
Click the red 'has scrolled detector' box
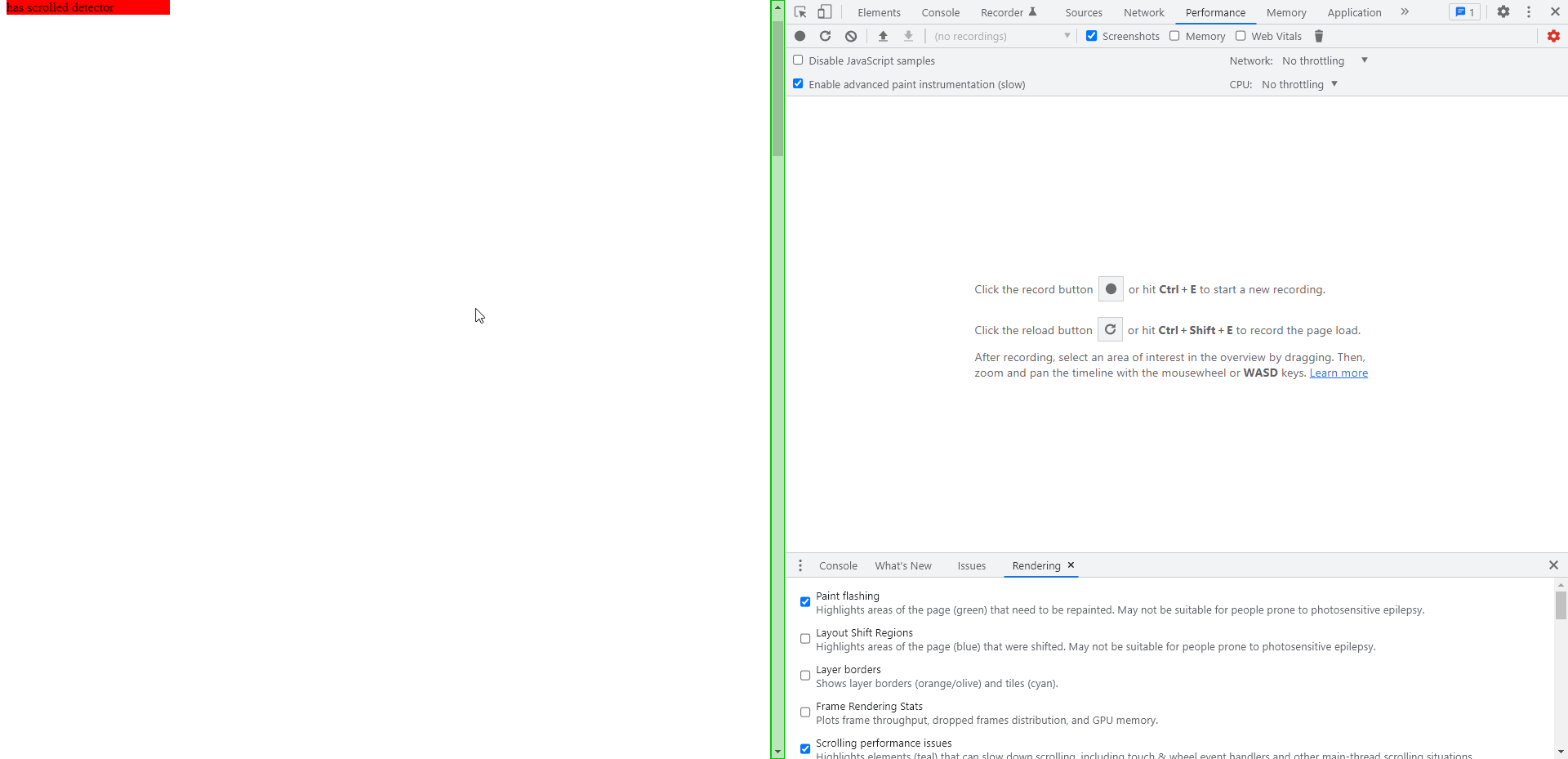click(x=88, y=7)
